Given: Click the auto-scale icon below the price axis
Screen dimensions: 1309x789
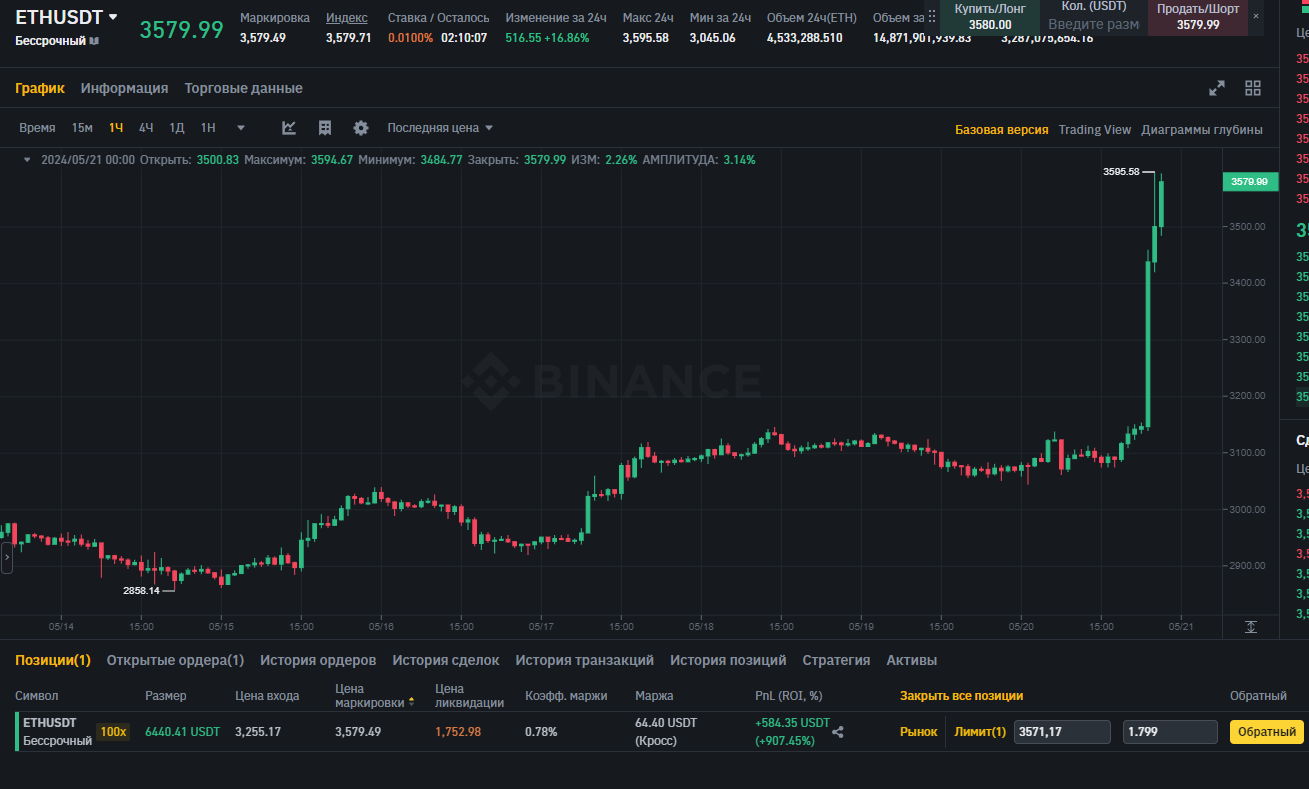Looking at the screenshot, I should (x=1251, y=627).
